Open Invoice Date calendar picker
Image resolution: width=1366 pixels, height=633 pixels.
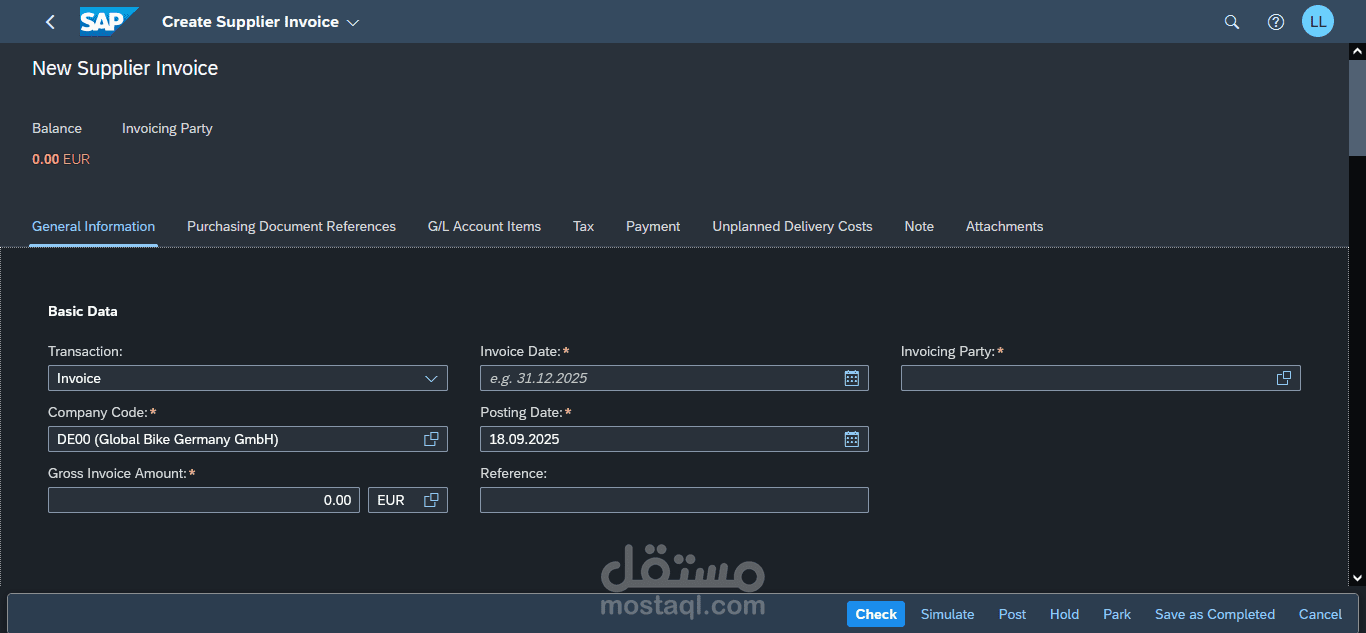tap(852, 378)
